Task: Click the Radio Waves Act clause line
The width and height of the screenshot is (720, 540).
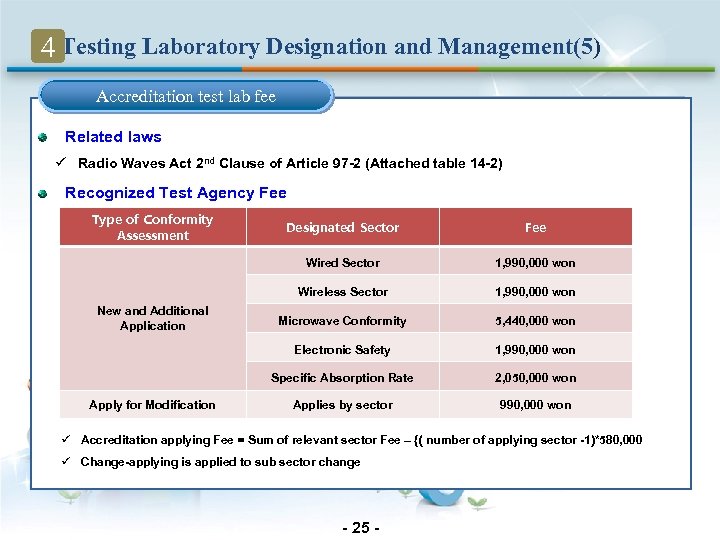Action: [x=290, y=163]
